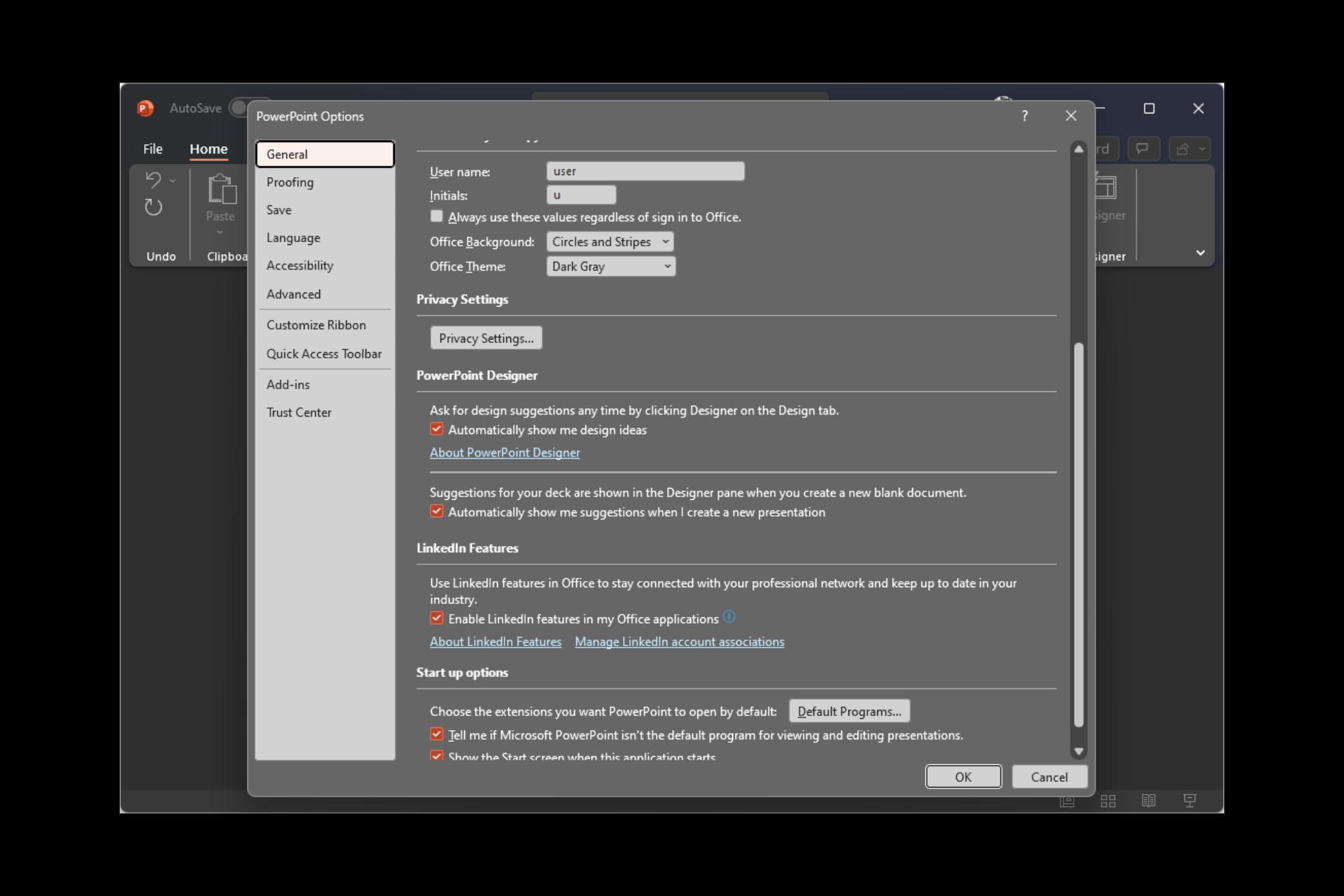The width and height of the screenshot is (1344, 896).
Task: Click the Help question mark icon
Action: 1025,115
